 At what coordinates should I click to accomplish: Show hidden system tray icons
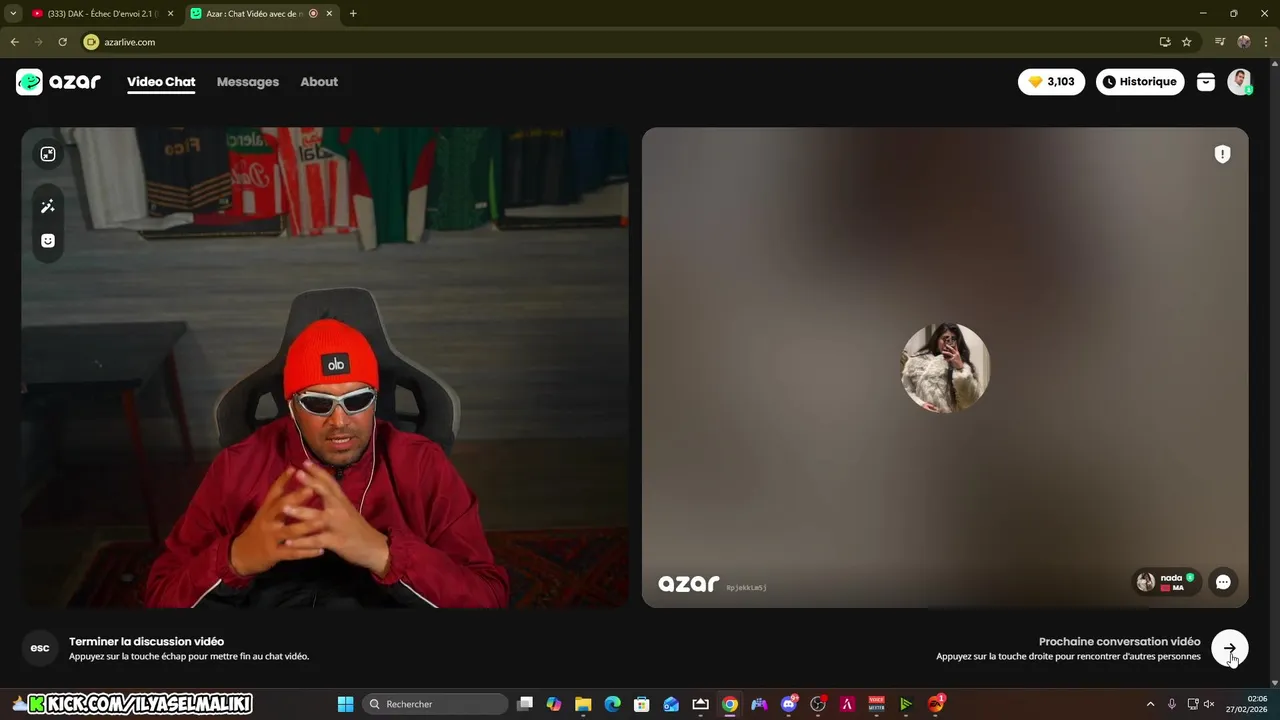click(x=1150, y=704)
